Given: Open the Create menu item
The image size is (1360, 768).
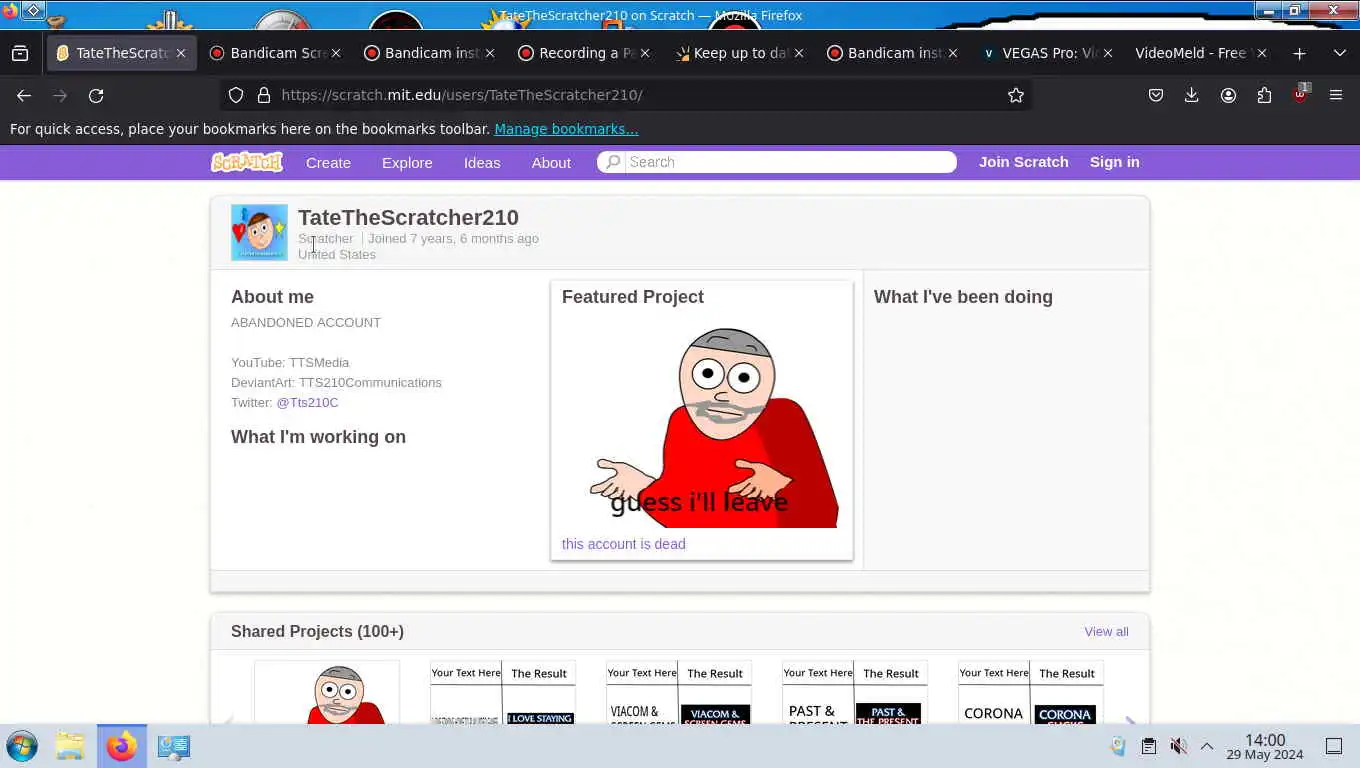Looking at the screenshot, I should pyautogui.click(x=328, y=162).
